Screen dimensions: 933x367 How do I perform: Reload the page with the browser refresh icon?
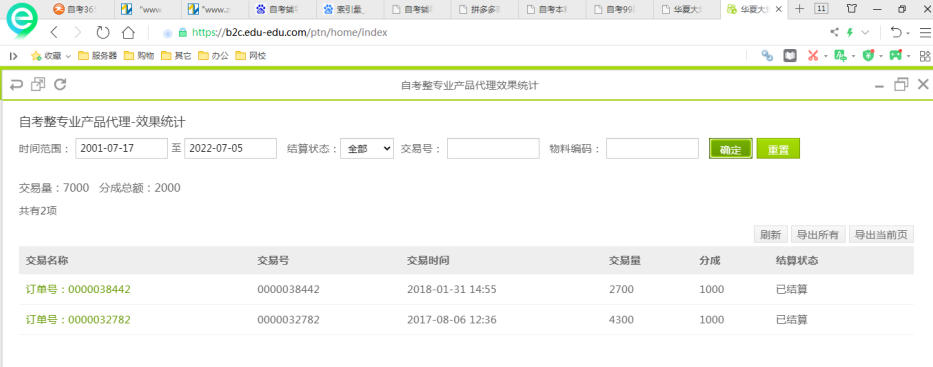pyautogui.click(x=103, y=32)
